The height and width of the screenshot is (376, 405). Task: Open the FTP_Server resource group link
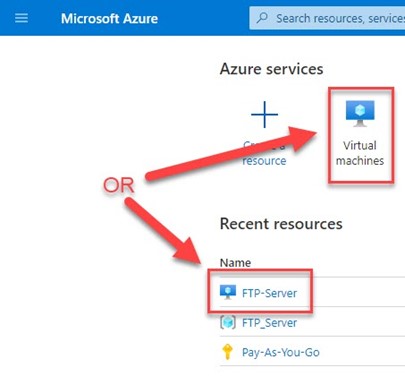269,323
